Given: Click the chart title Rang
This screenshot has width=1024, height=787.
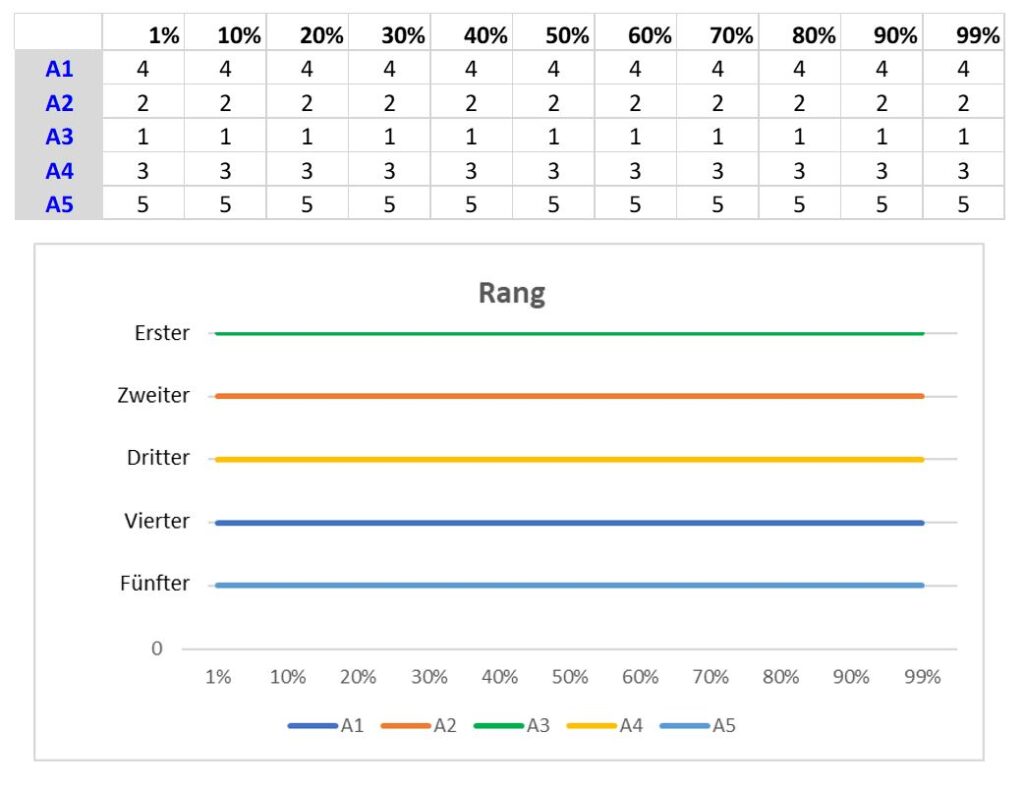Looking at the screenshot, I should [x=512, y=293].
